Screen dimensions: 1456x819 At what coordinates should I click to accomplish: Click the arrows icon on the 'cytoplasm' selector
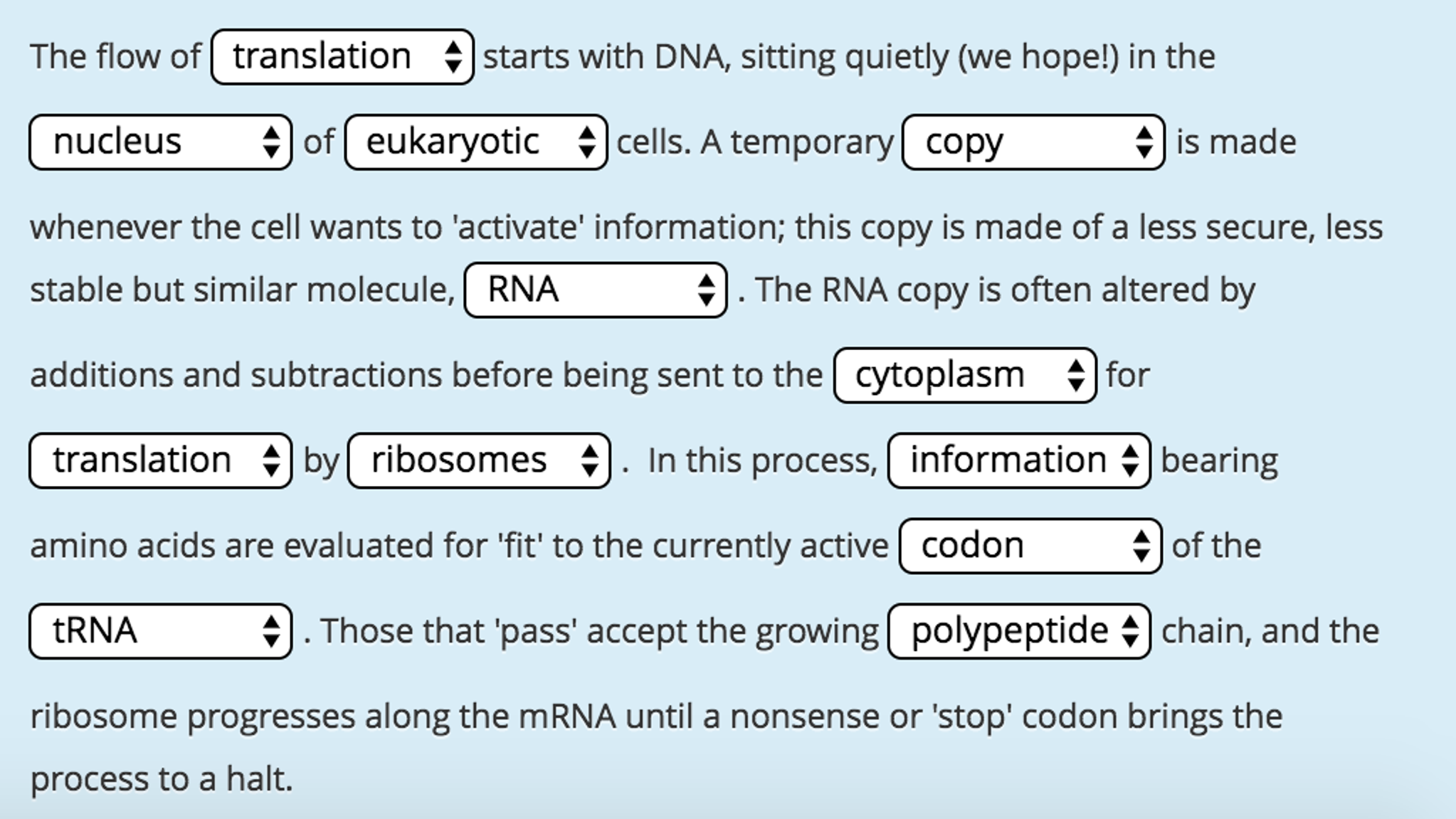click(x=1075, y=376)
